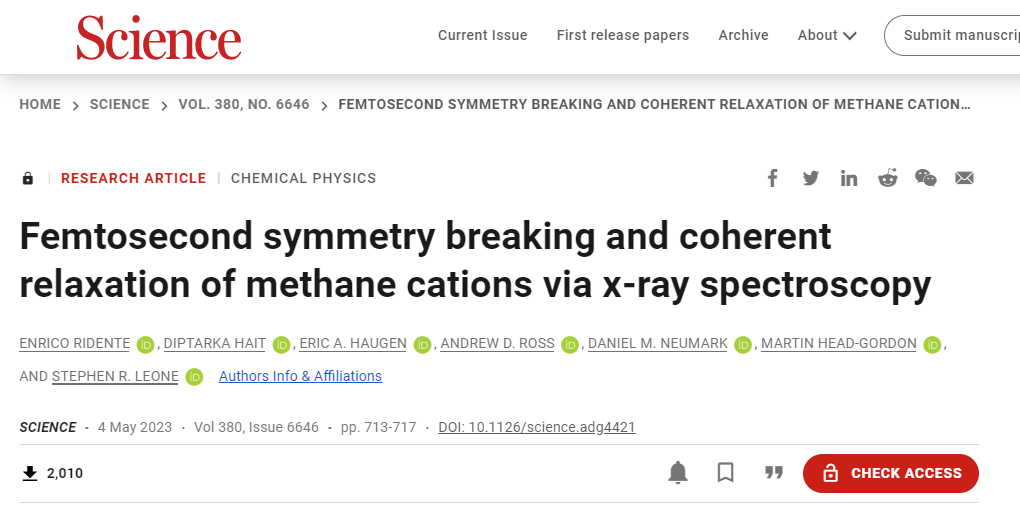Viewport: 1020px width, 507px height.
Task: Share article on Reddit
Action: click(x=887, y=178)
